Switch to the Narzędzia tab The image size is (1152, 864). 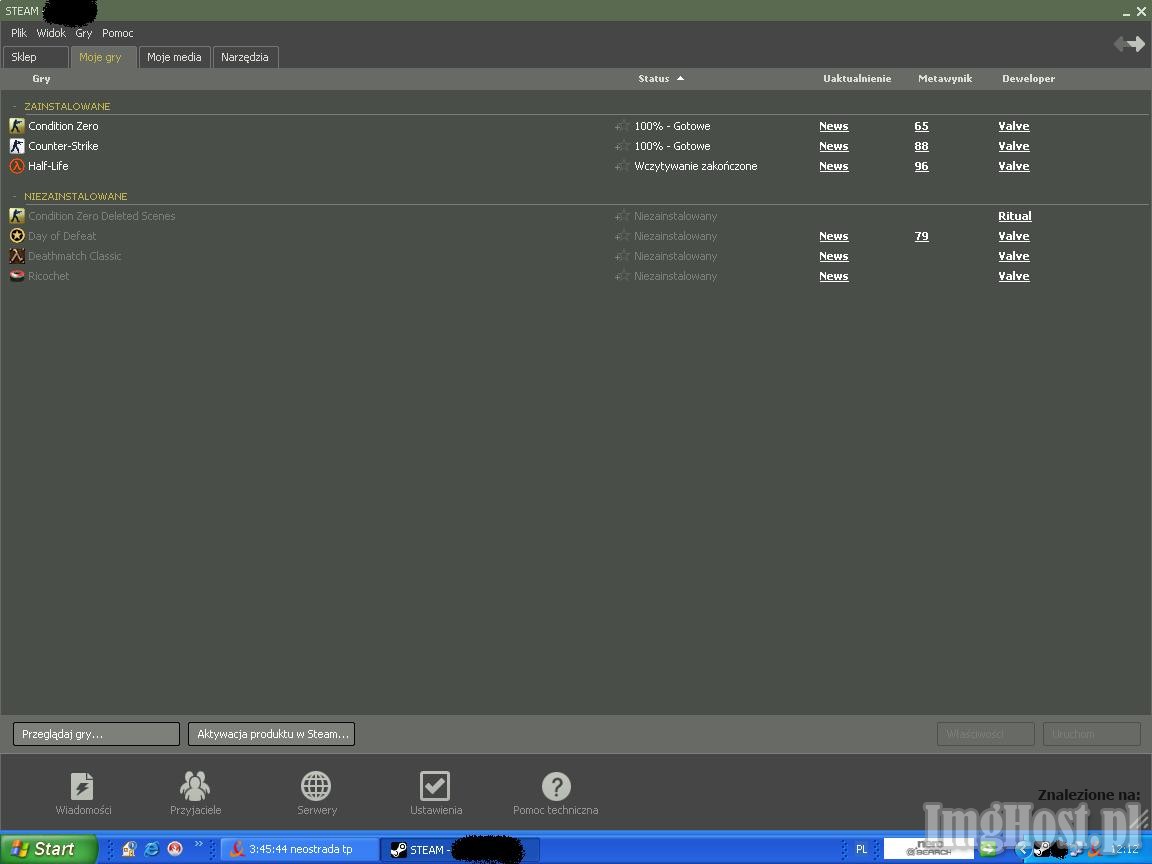point(245,57)
